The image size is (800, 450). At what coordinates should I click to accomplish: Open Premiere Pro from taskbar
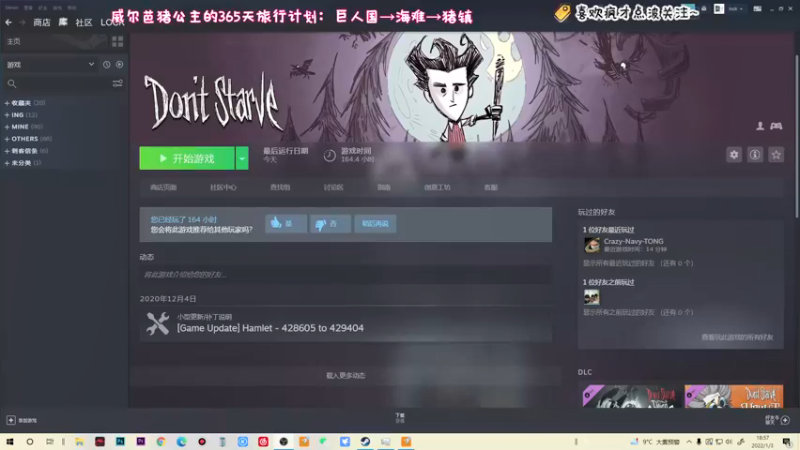point(140,442)
